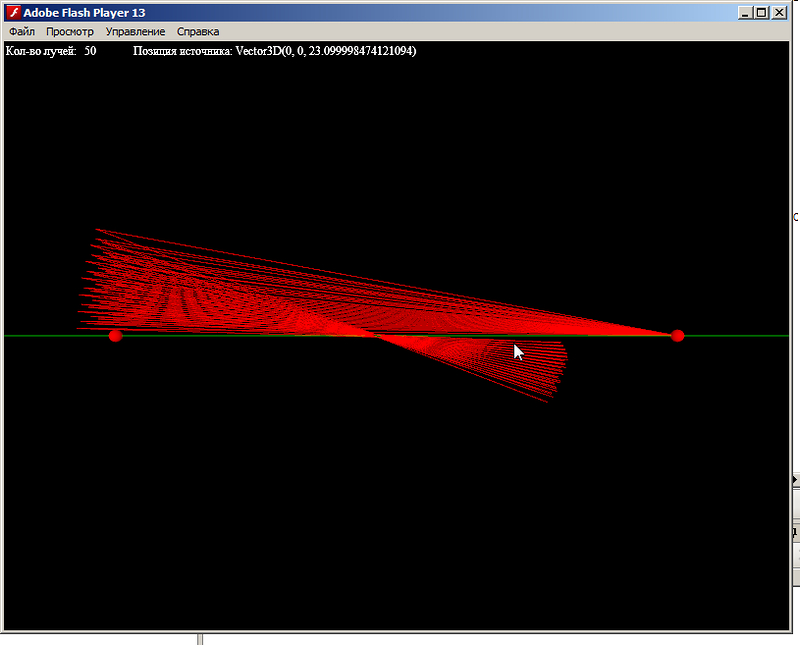Click the green horizontal line left of left dot
Image resolution: width=800 pixels, height=645 pixels.
[x=50, y=336]
